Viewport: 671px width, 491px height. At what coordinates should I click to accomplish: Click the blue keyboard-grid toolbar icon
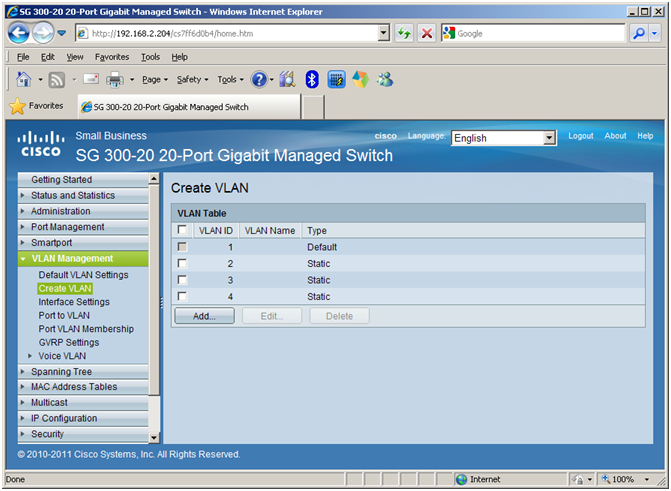coord(336,80)
